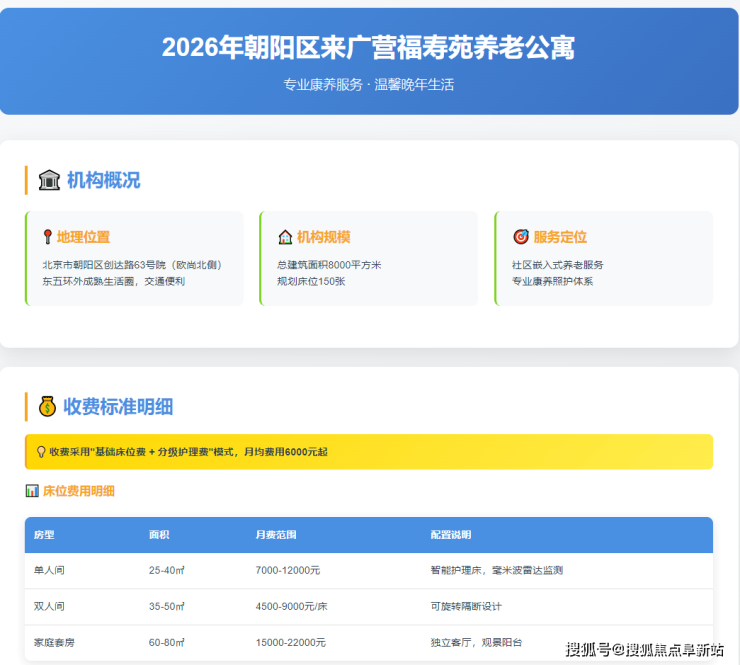Click the lightbulb icon in yellow notice banner
Viewport: 740px width, 665px height.
41,452
